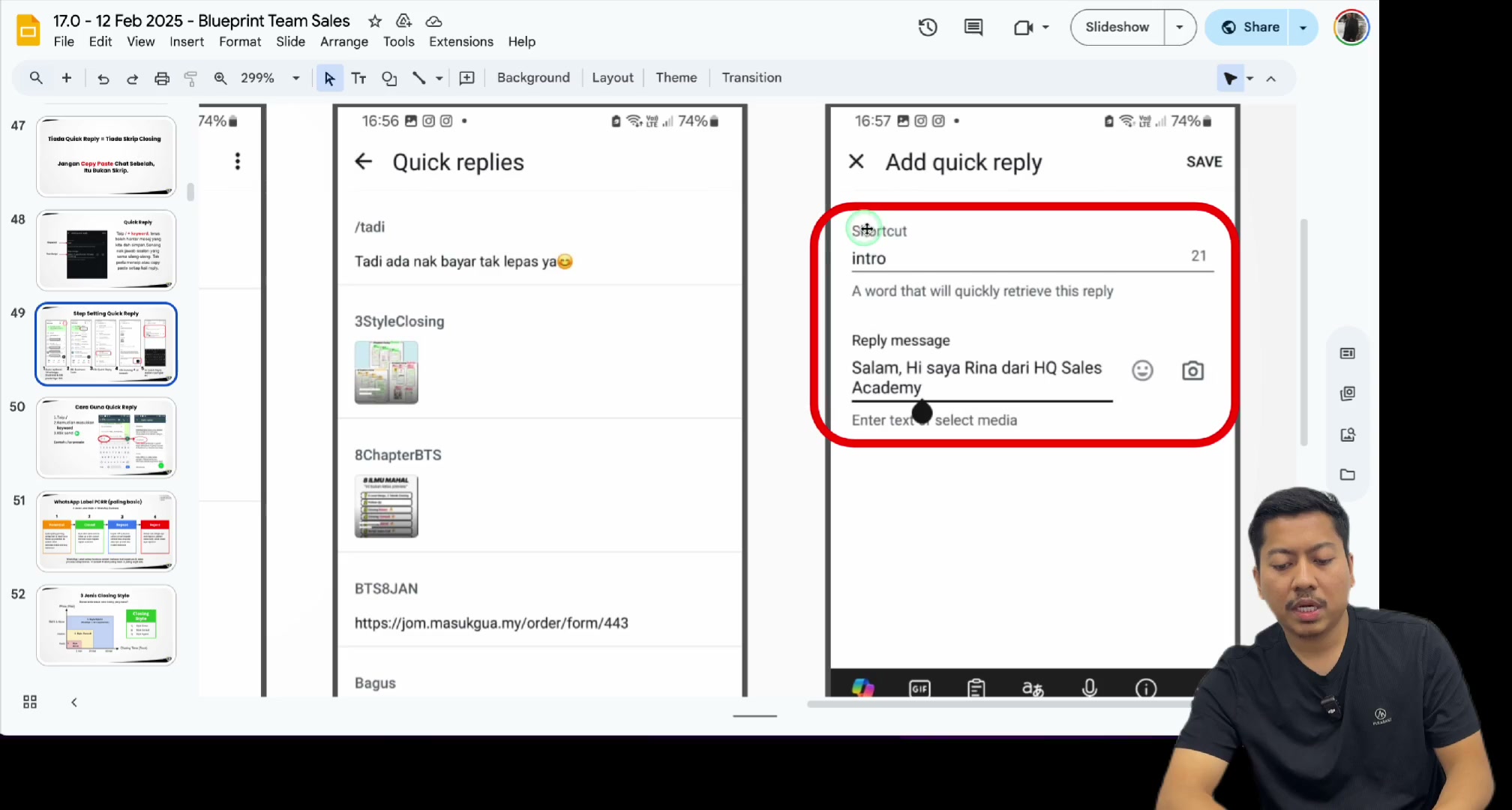Open grid view of slides

pos(30,702)
